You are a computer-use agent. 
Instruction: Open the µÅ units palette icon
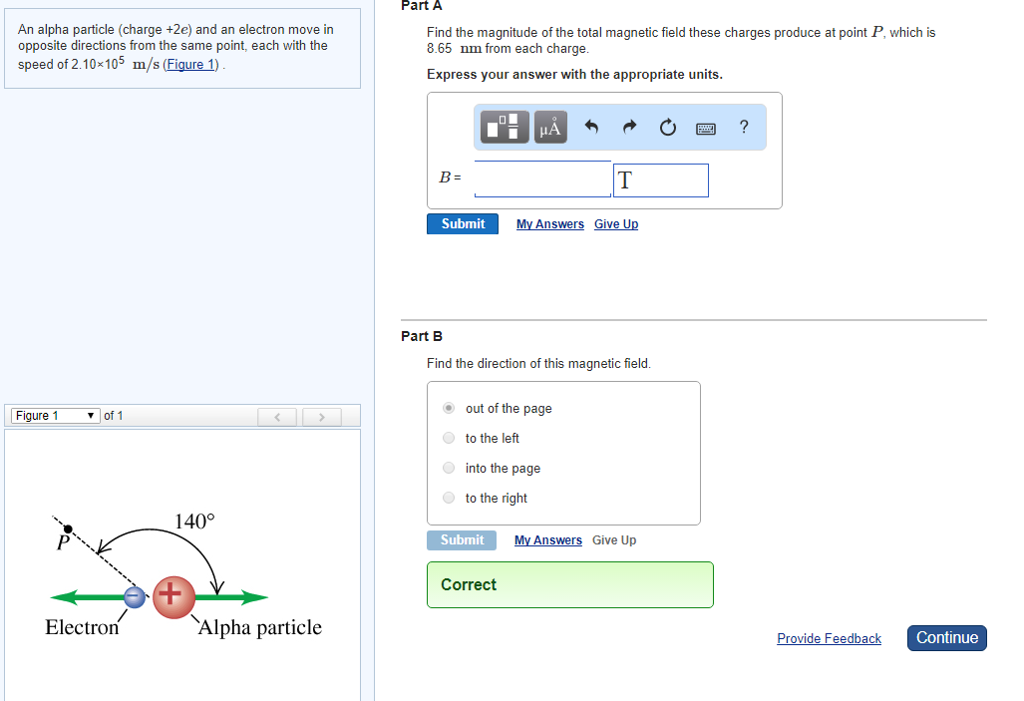[x=550, y=127]
